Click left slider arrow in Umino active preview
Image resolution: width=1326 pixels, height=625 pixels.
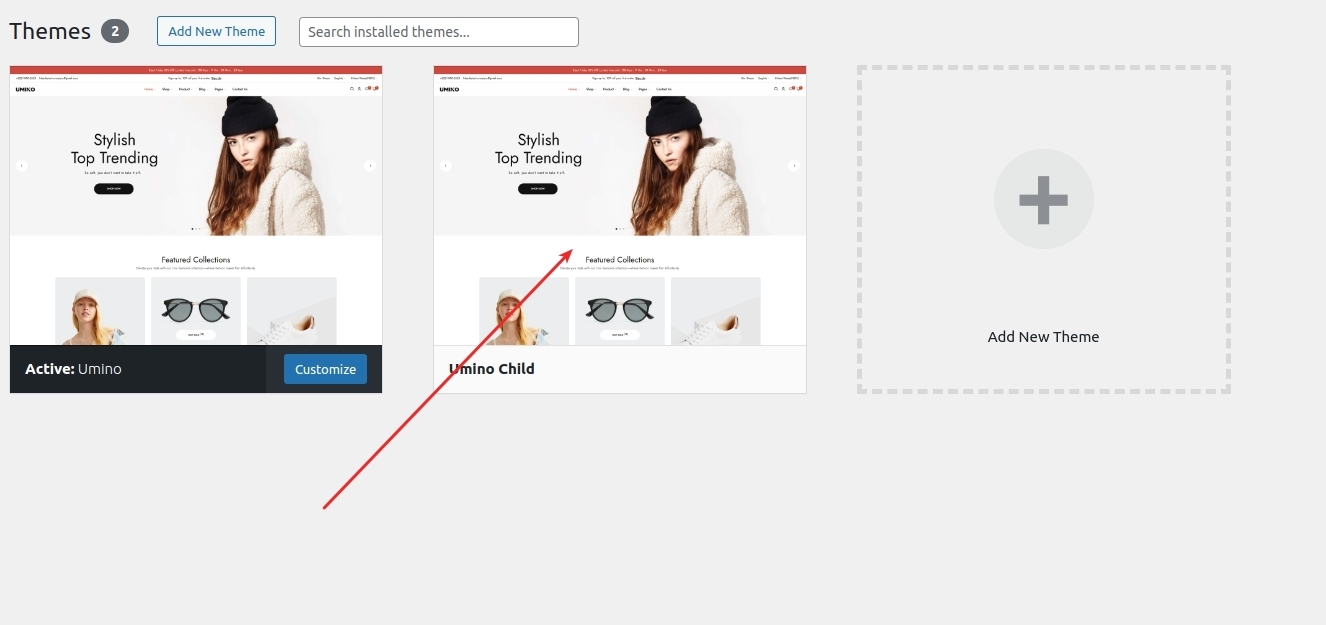[22, 165]
